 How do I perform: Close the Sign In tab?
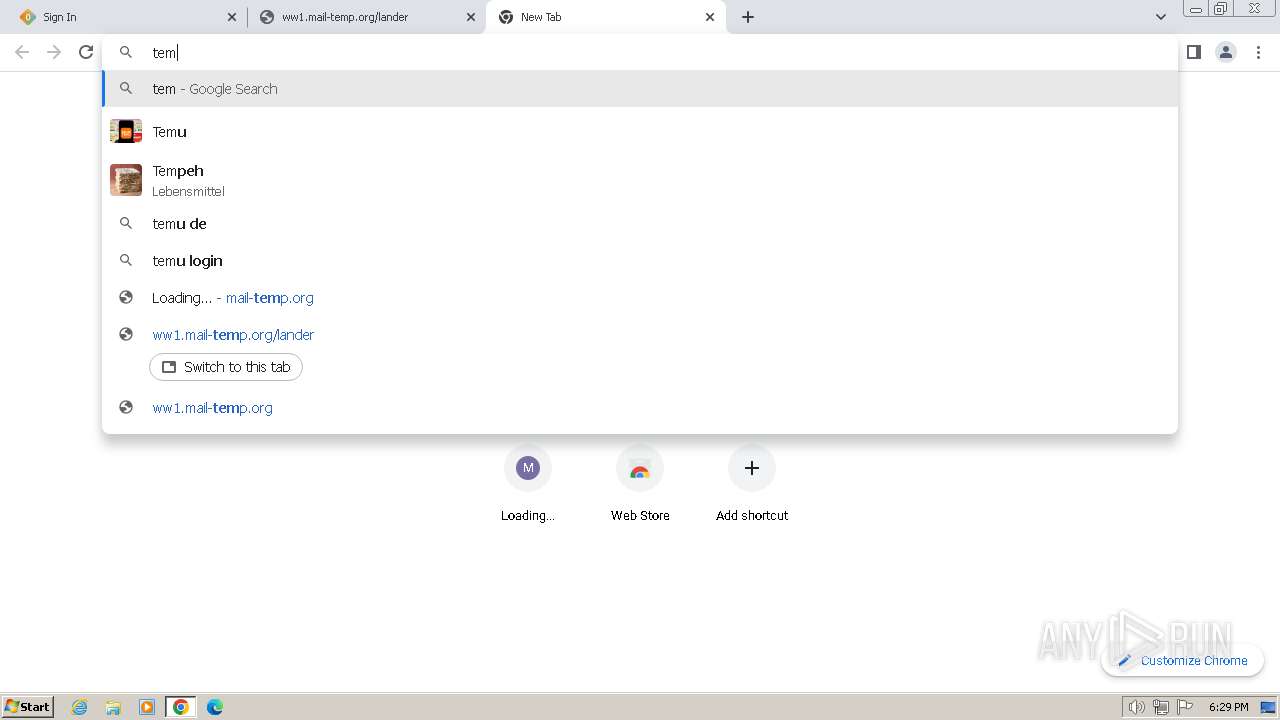pyautogui.click(x=232, y=17)
